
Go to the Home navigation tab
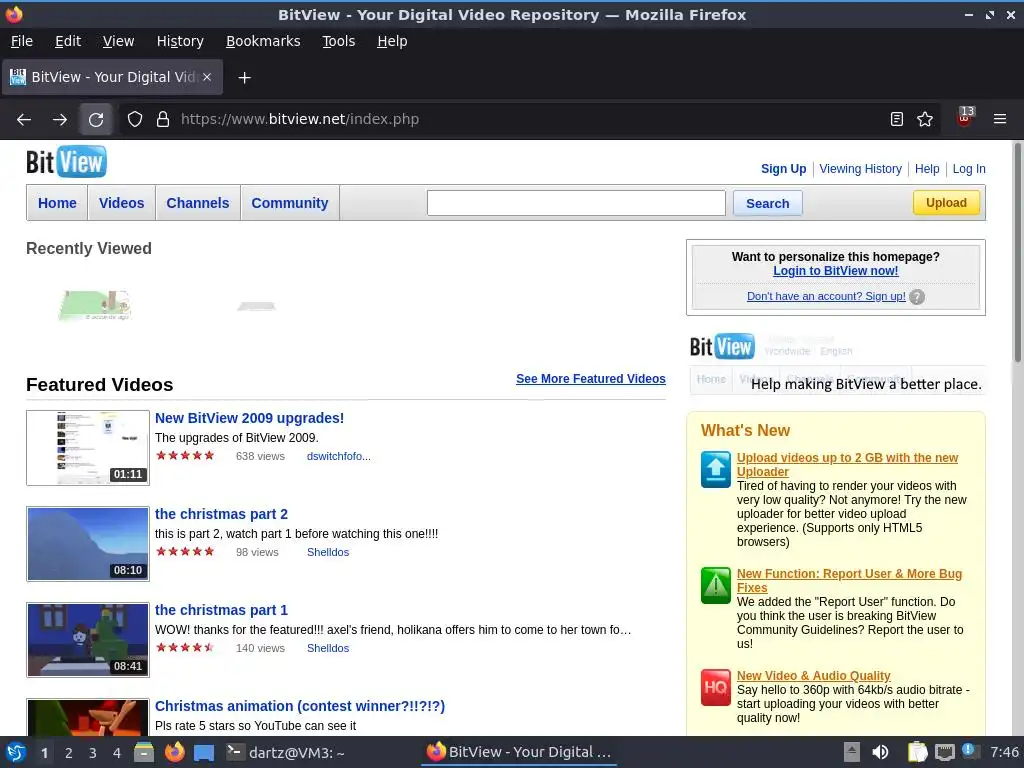tap(57, 203)
